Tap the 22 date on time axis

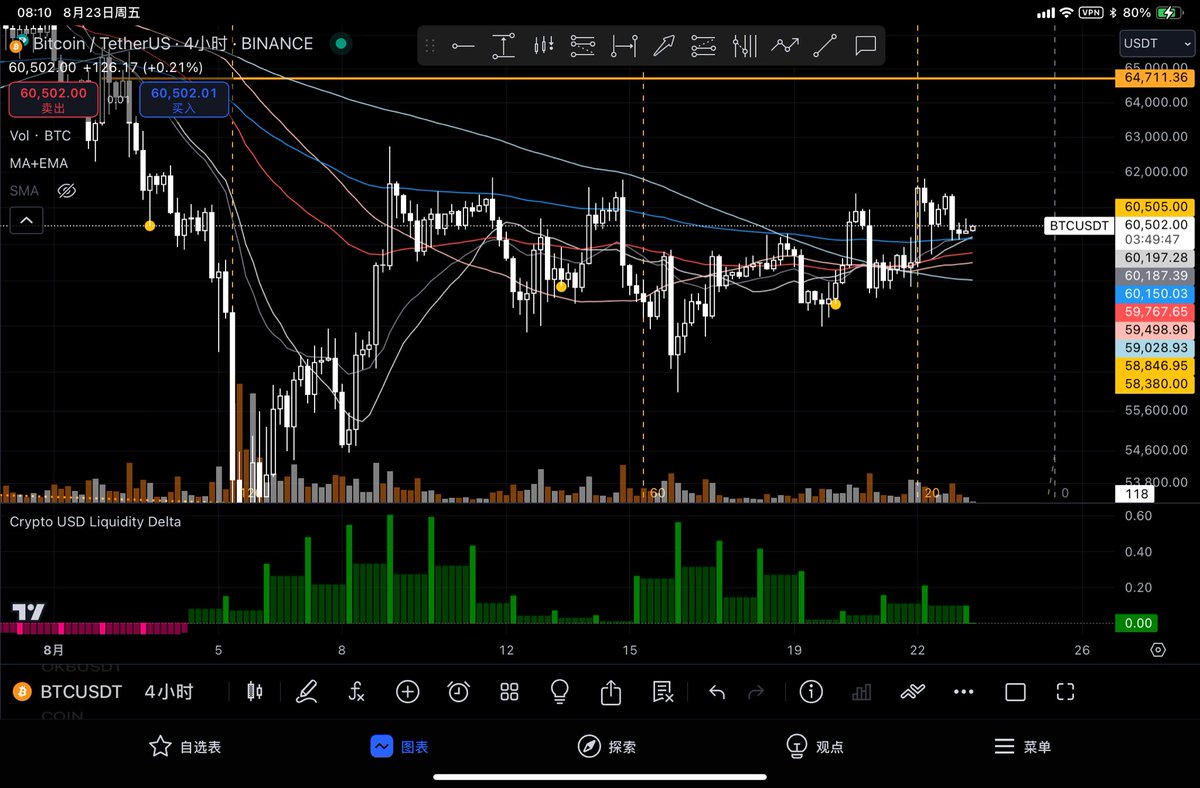click(x=917, y=649)
